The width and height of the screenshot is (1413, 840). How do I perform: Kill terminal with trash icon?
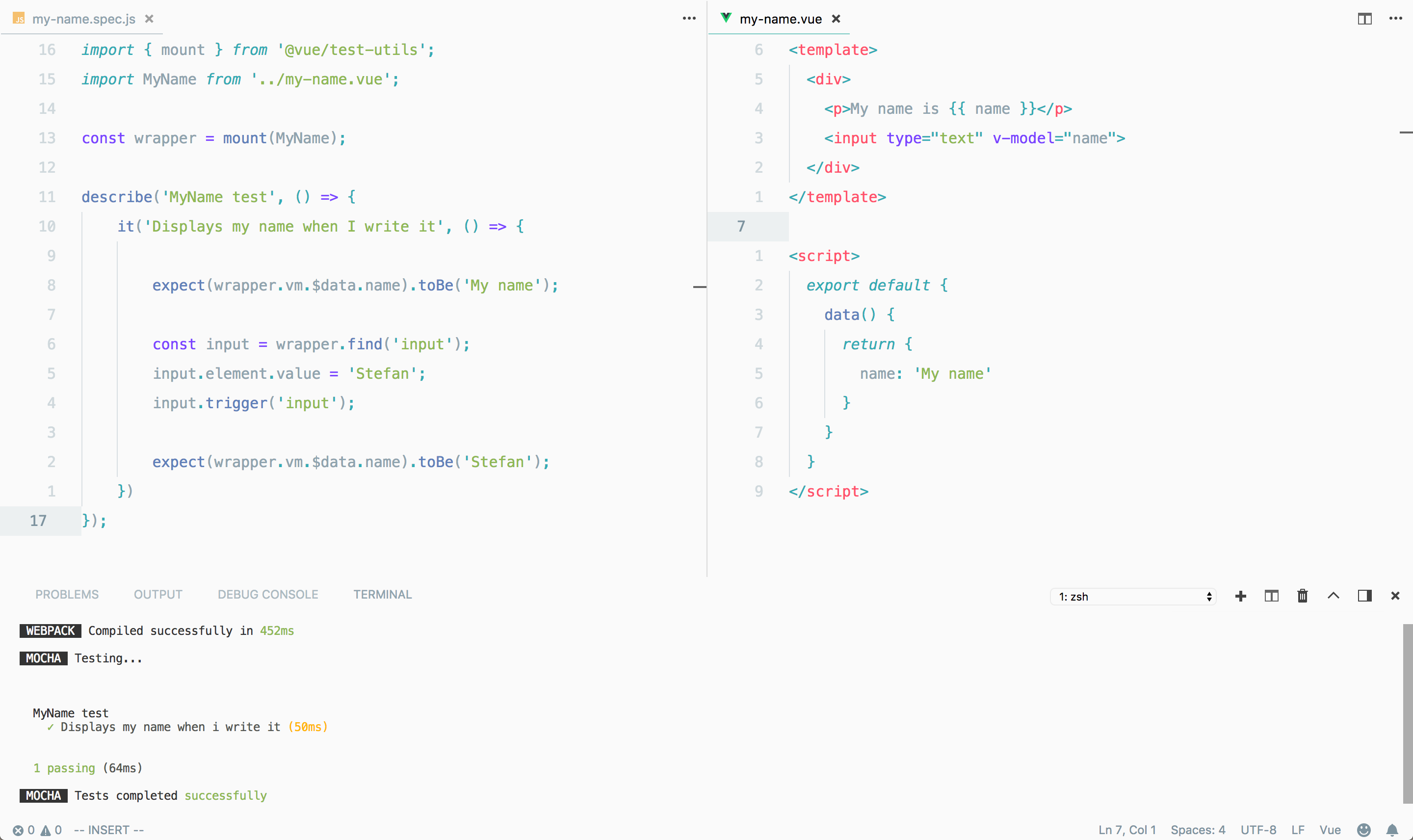1302,596
